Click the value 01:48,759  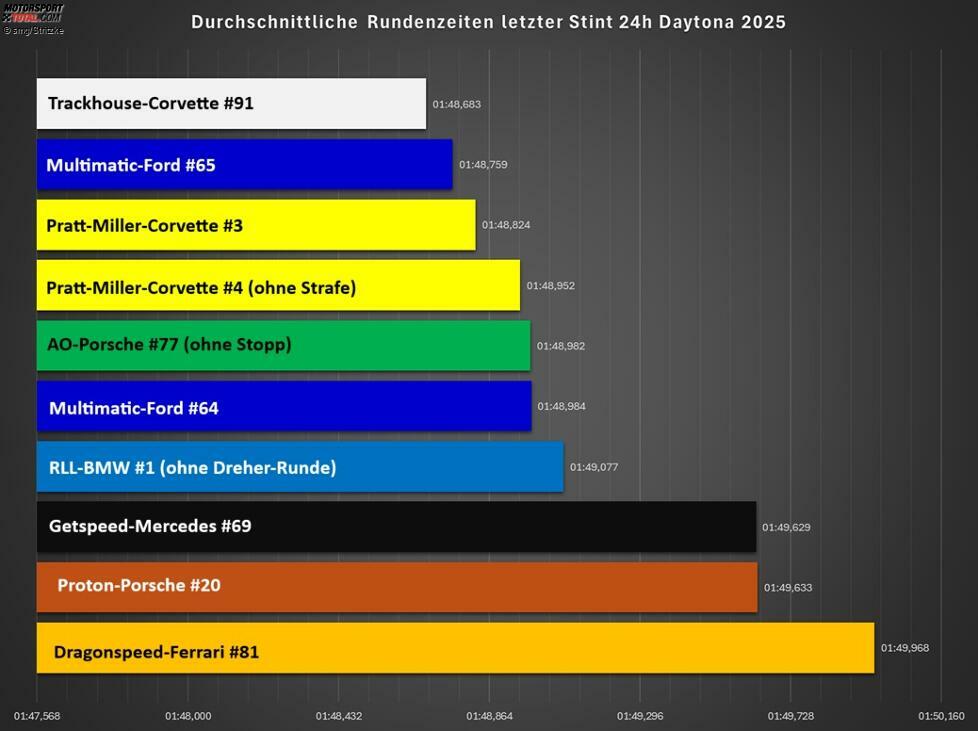point(483,165)
